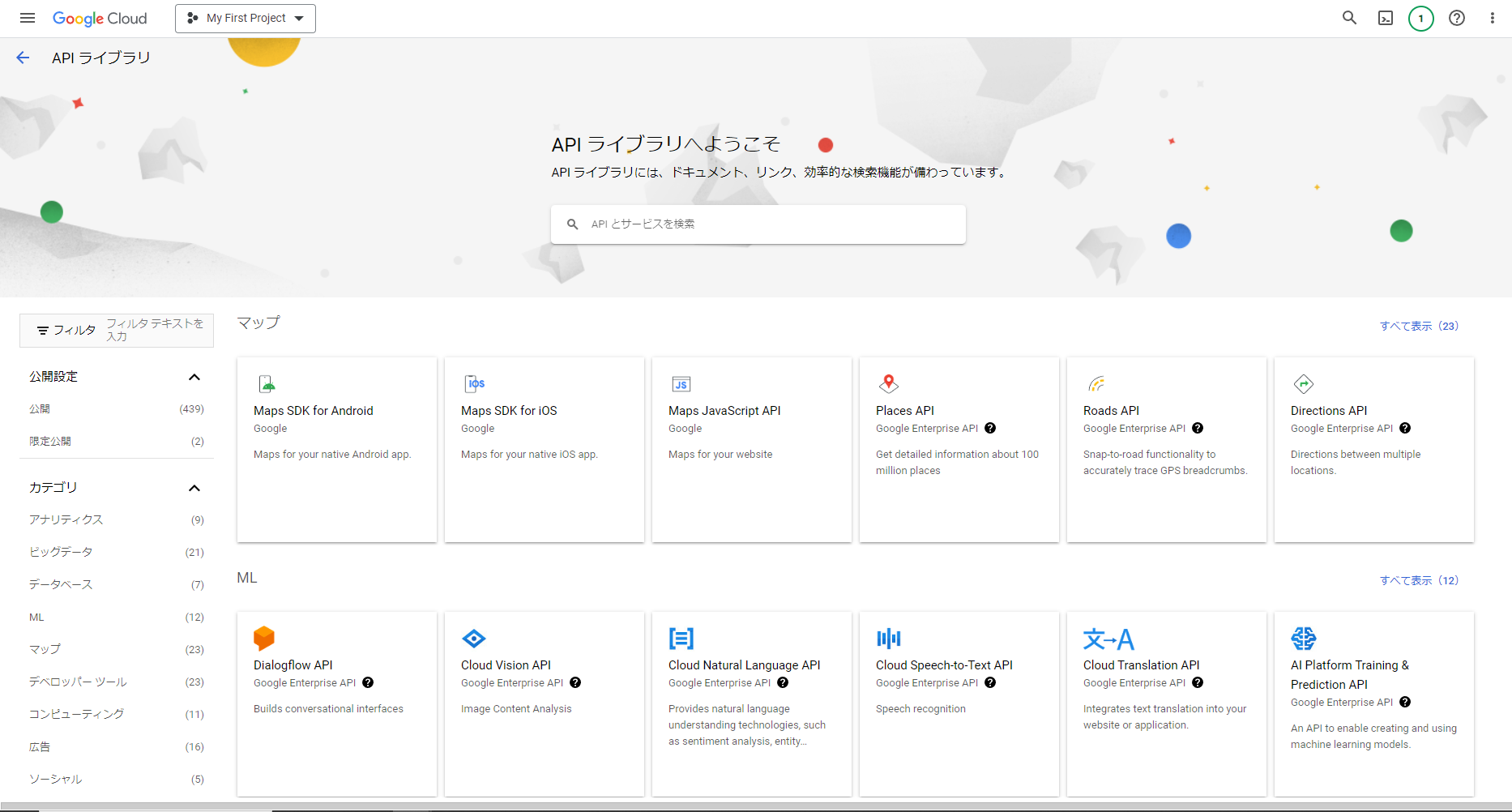
Task: Click the フィルタ filter icon
Action: (x=43, y=331)
